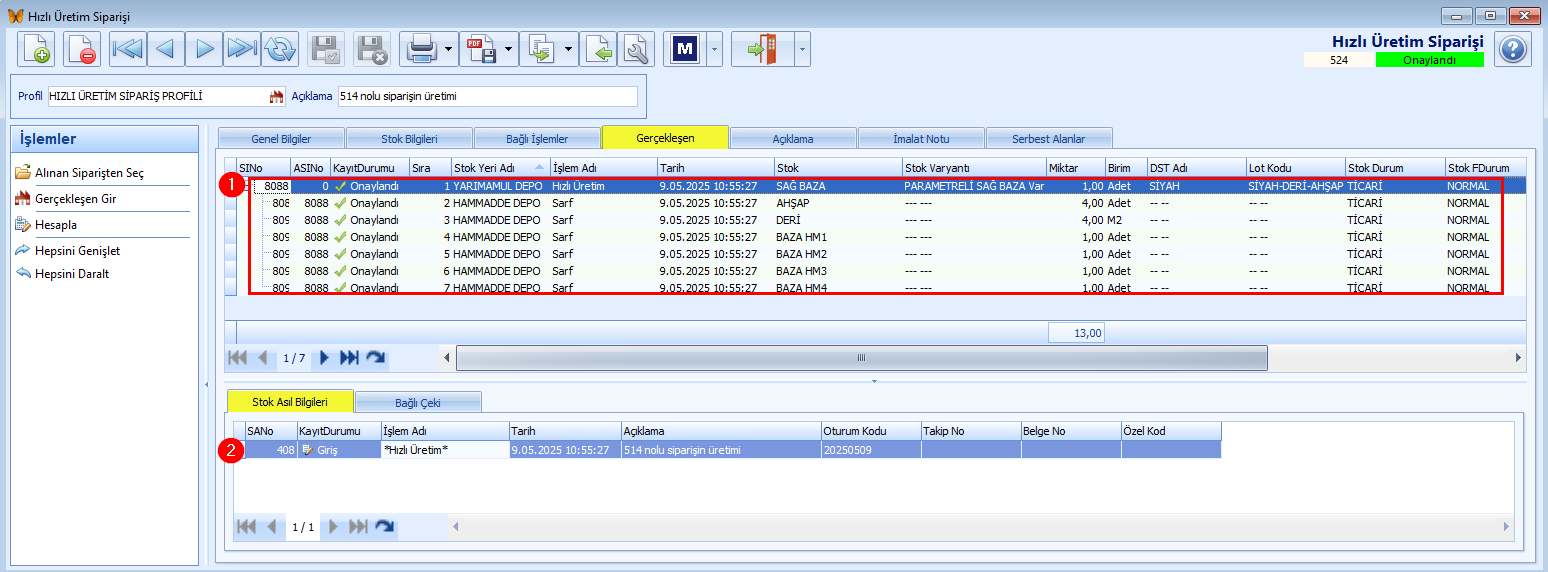Open help with the blue question mark
The width and height of the screenshot is (1548, 572).
click(1513, 49)
